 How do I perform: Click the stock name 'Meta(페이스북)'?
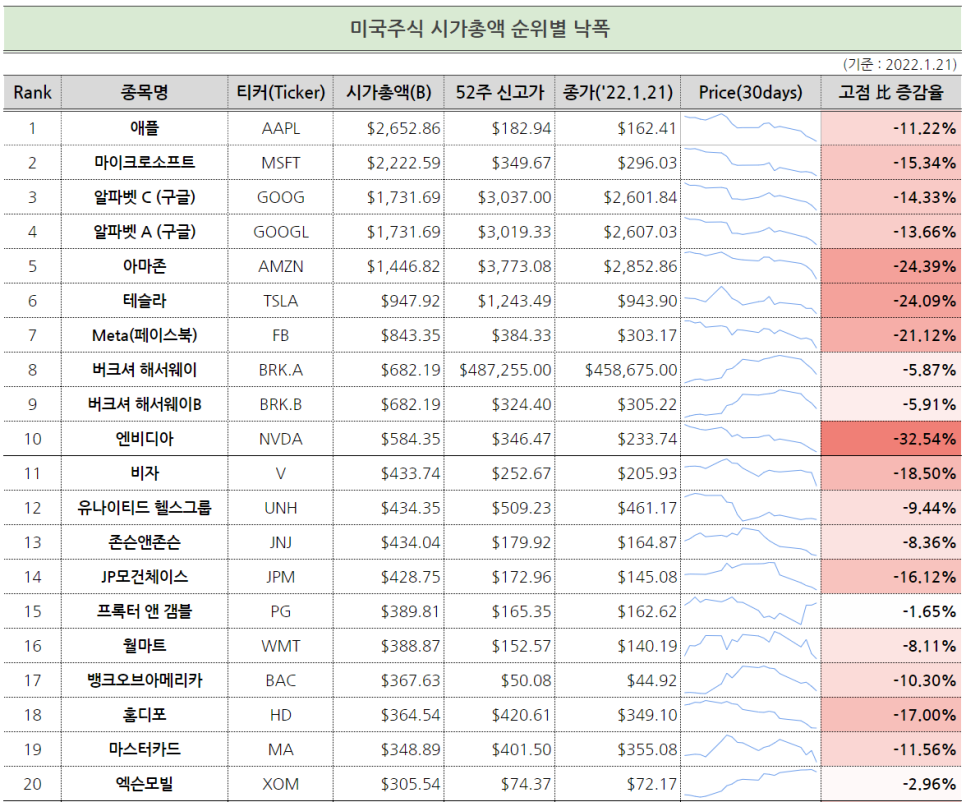pos(144,335)
